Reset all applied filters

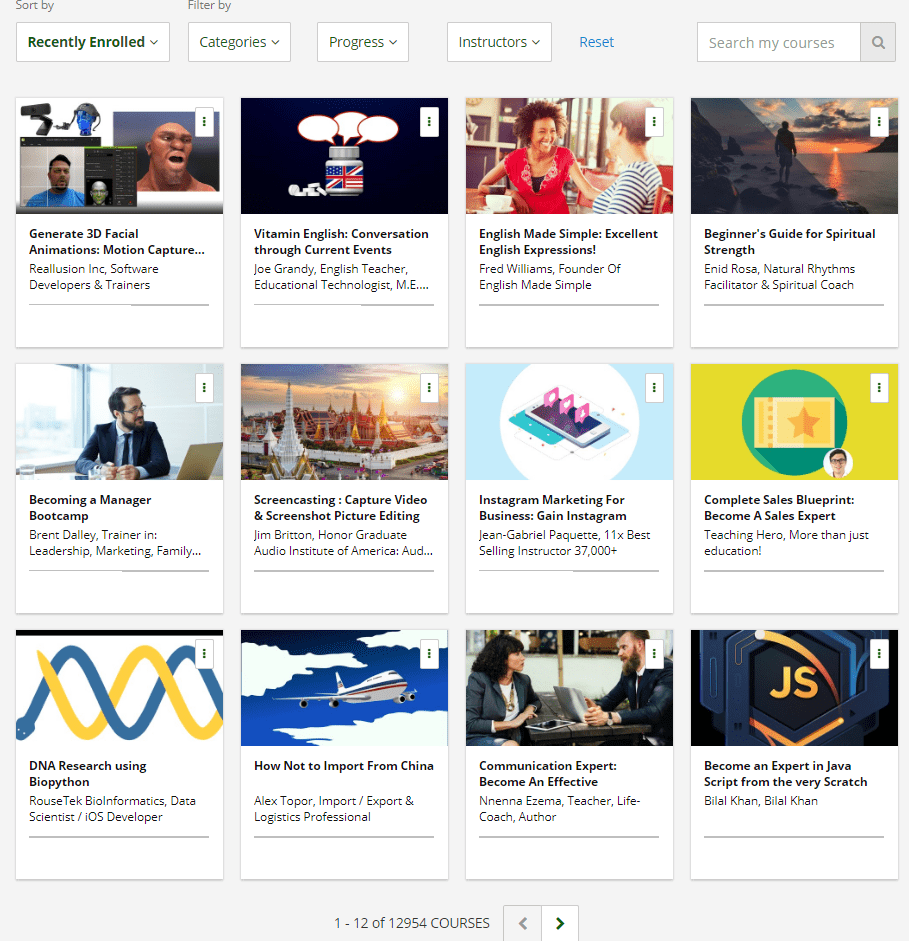[x=597, y=42]
